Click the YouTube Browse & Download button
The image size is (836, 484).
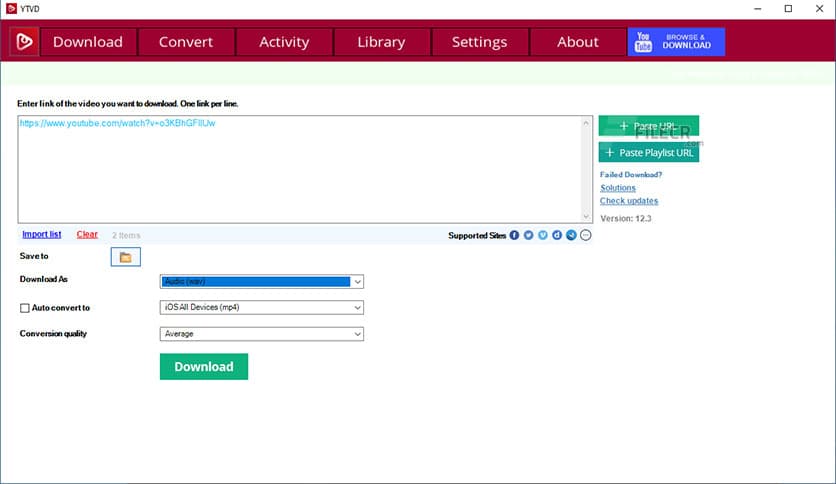click(676, 42)
